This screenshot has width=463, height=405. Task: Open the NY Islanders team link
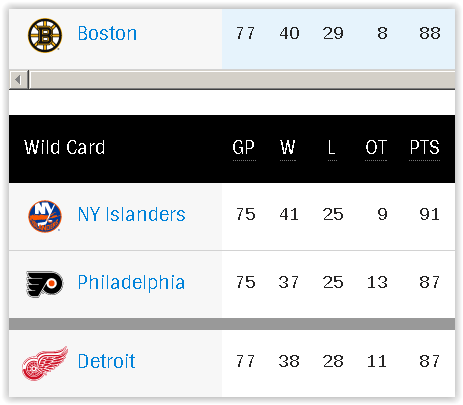[x=132, y=214]
